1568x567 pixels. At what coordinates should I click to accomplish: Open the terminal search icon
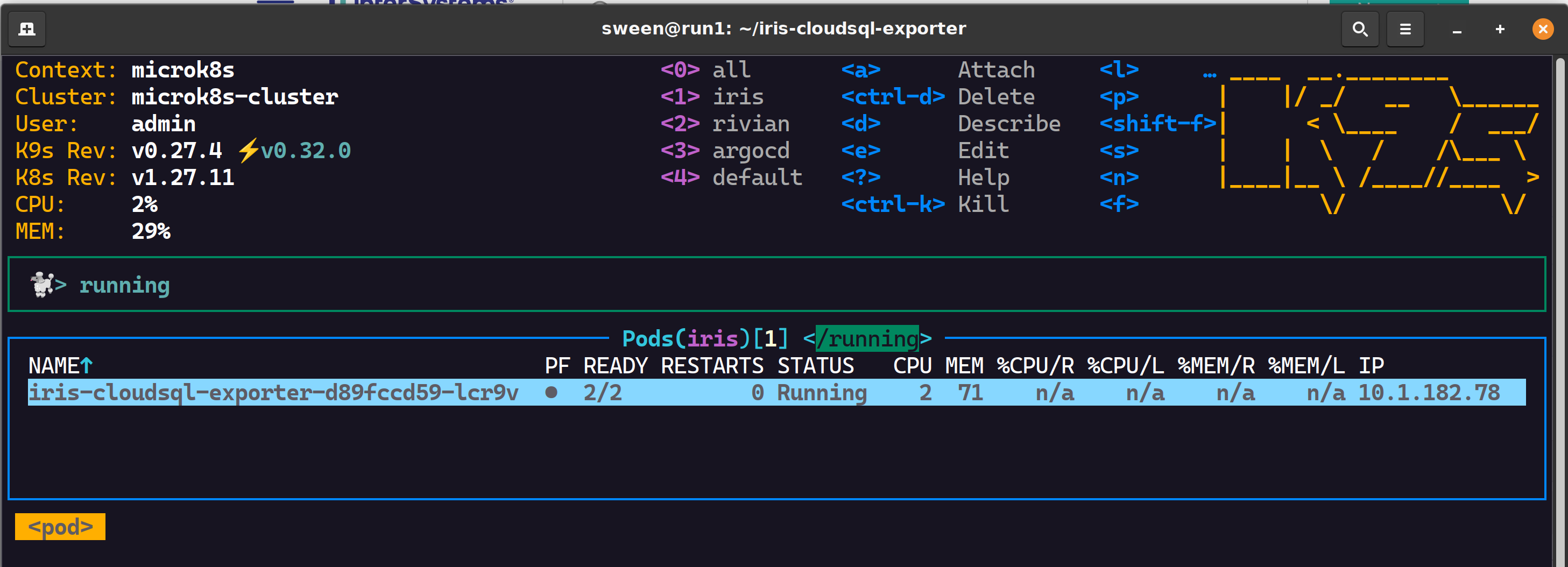click(x=1359, y=29)
